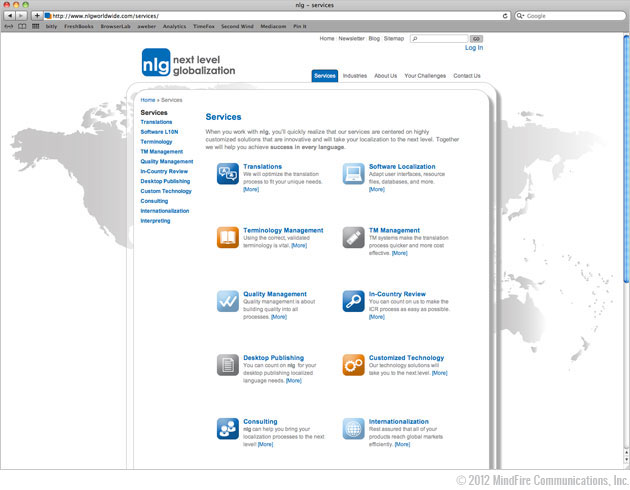Click the Terminology Management book icon
This screenshot has width=630, height=490.
point(228,237)
